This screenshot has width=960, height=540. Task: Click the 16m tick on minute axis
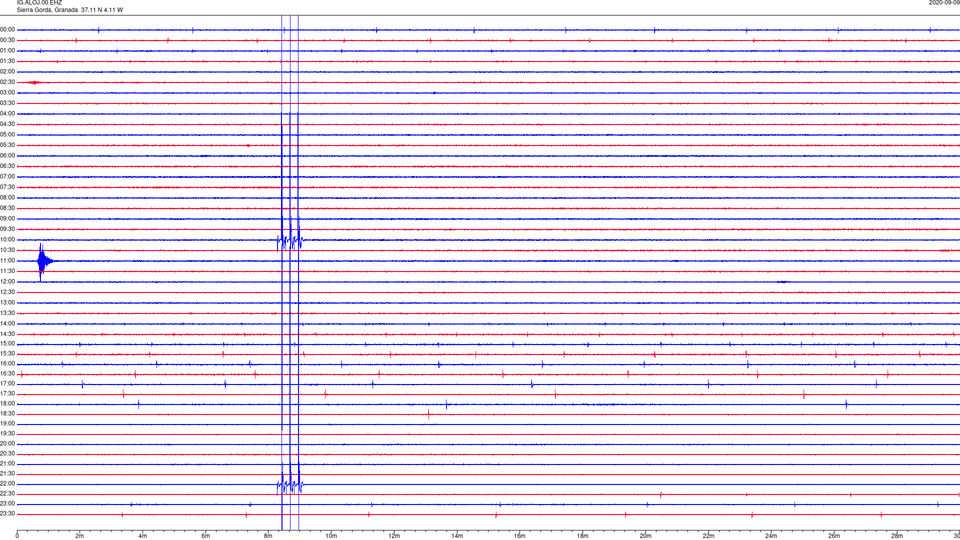click(520, 536)
